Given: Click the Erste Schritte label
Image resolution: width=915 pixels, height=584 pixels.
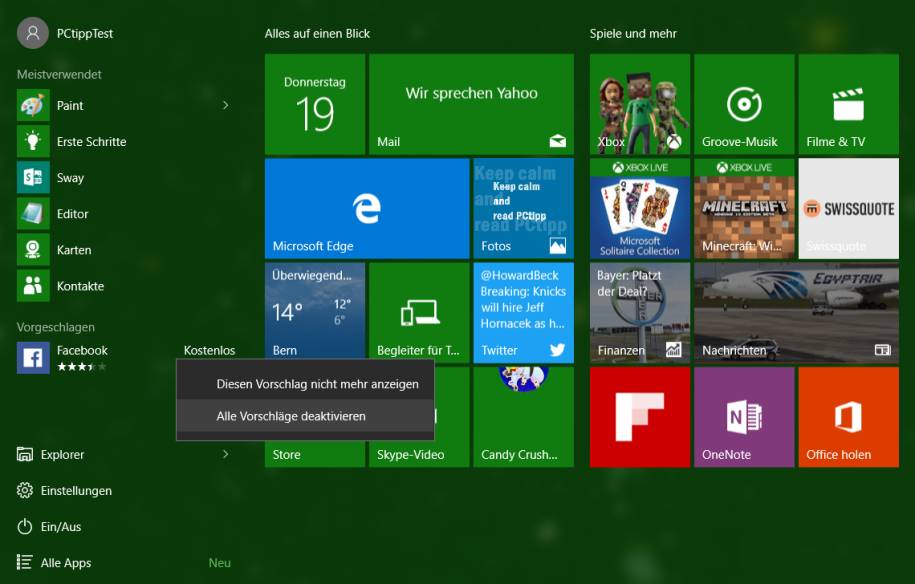Looking at the screenshot, I should pos(92,142).
